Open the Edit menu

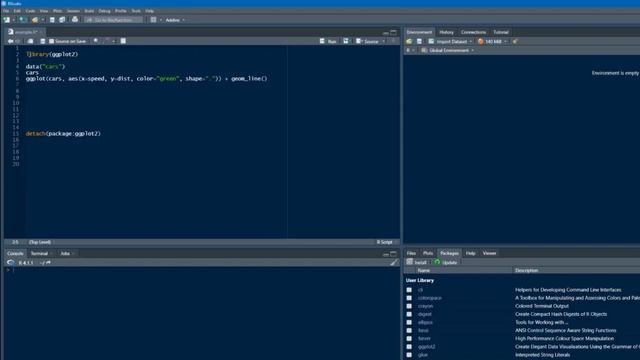(17, 11)
